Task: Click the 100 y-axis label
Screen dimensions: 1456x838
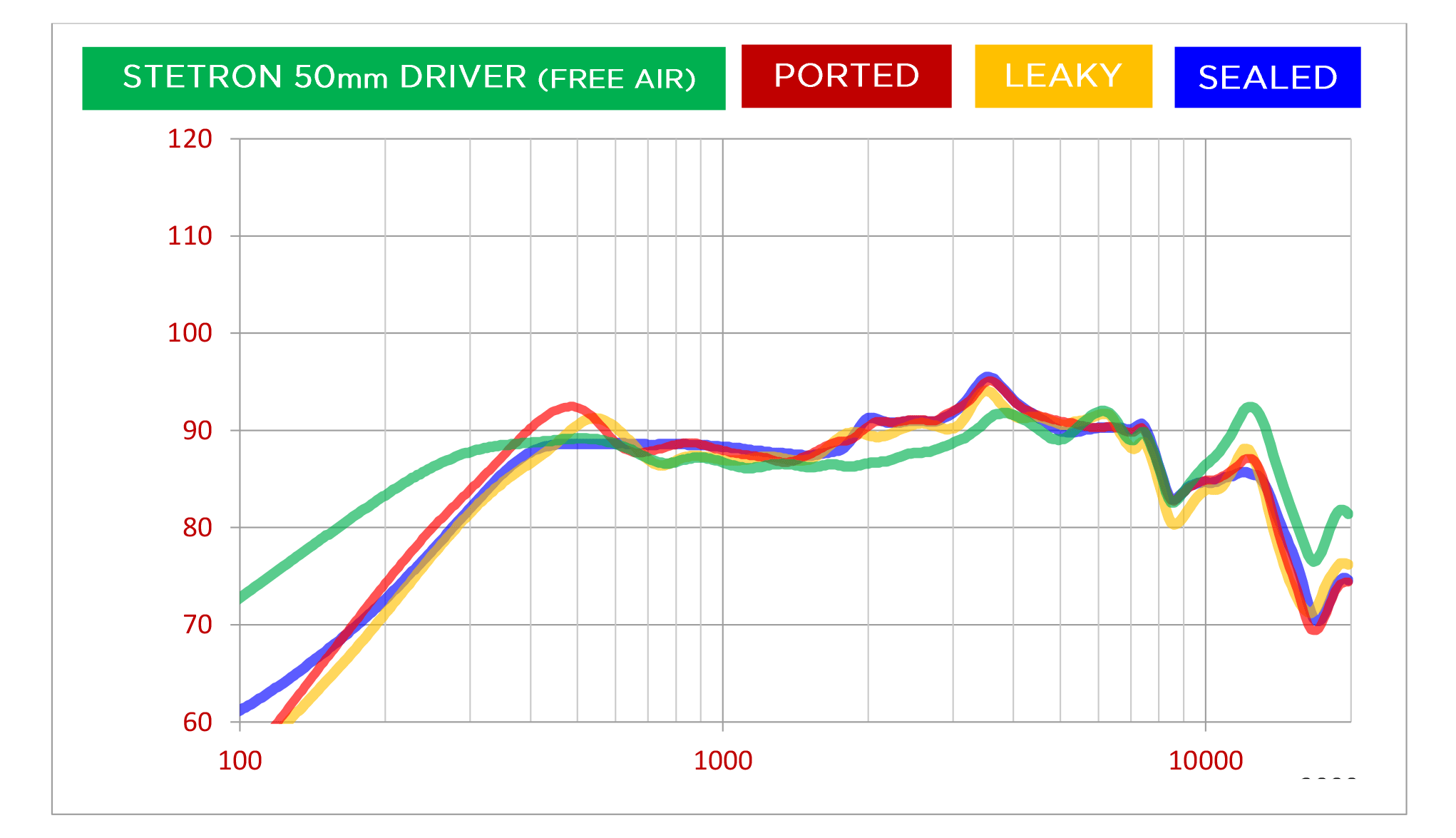Action: coord(190,333)
